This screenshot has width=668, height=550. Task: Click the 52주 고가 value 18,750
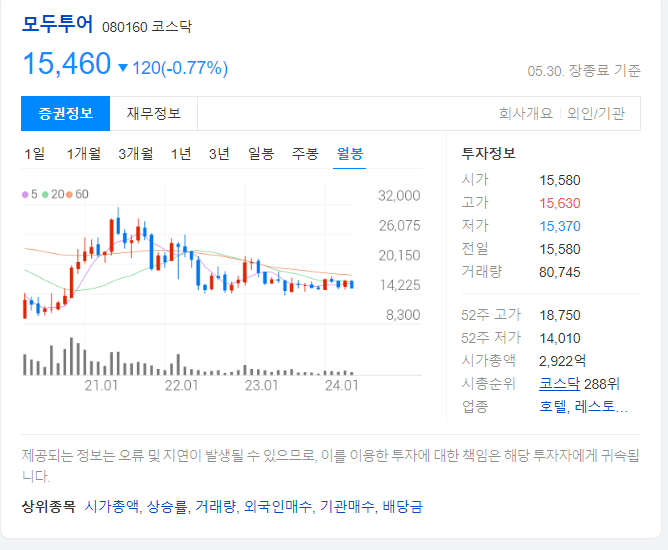pyautogui.click(x=560, y=315)
